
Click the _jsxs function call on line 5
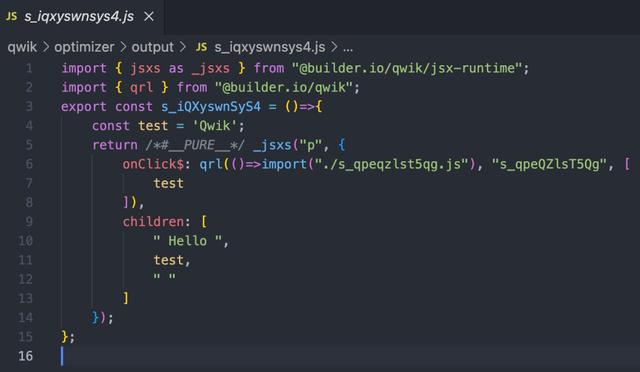(x=272, y=145)
